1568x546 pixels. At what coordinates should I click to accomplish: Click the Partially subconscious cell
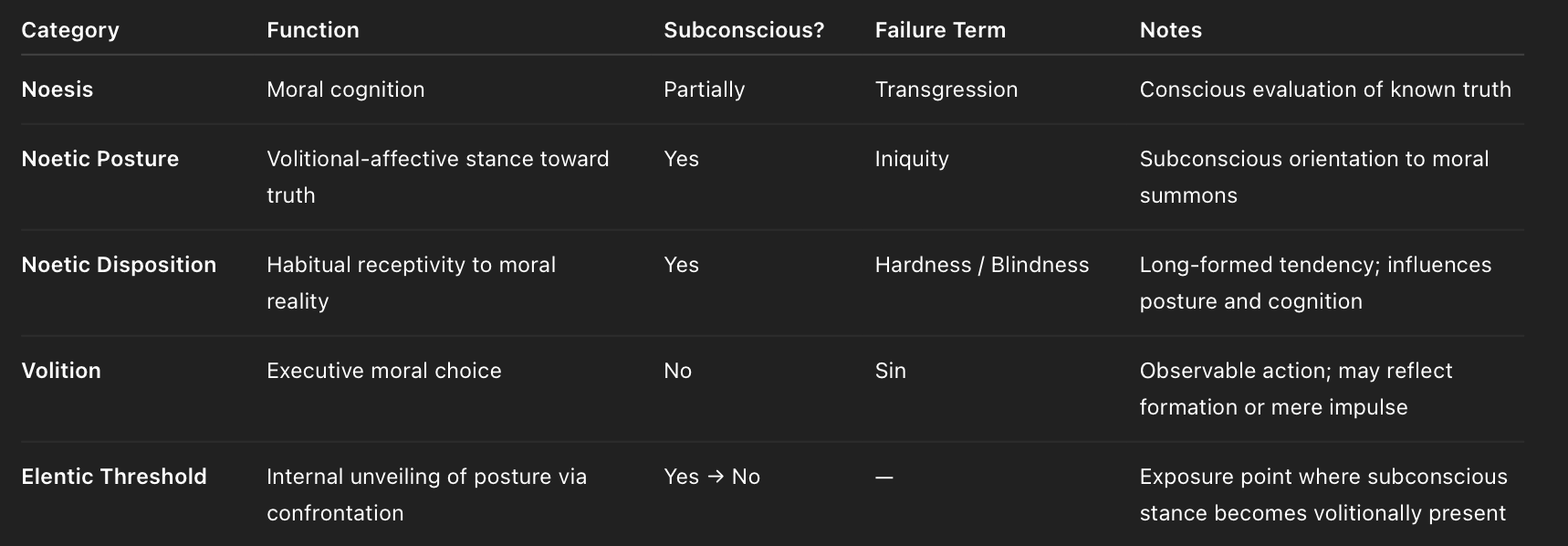[705, 89]
